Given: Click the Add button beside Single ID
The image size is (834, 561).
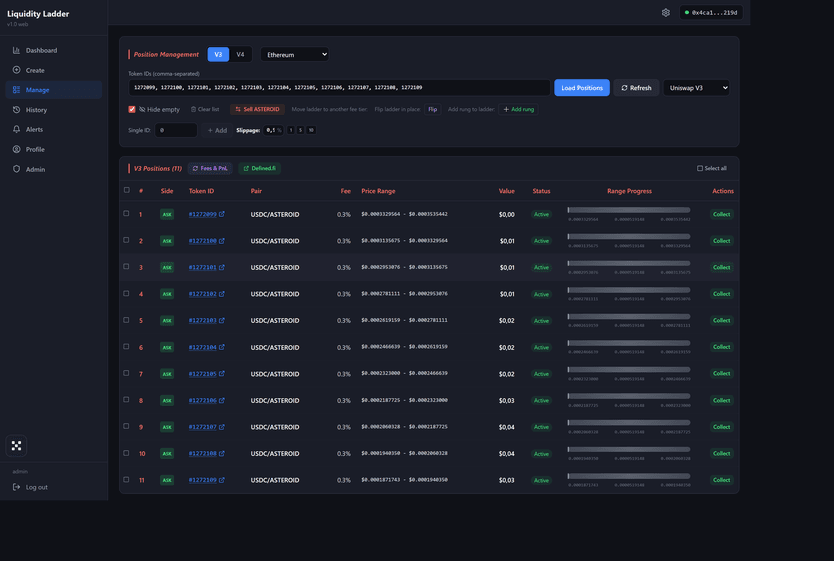Looking at the screenshot, I should pyautogui.click(x=217, y=130).
